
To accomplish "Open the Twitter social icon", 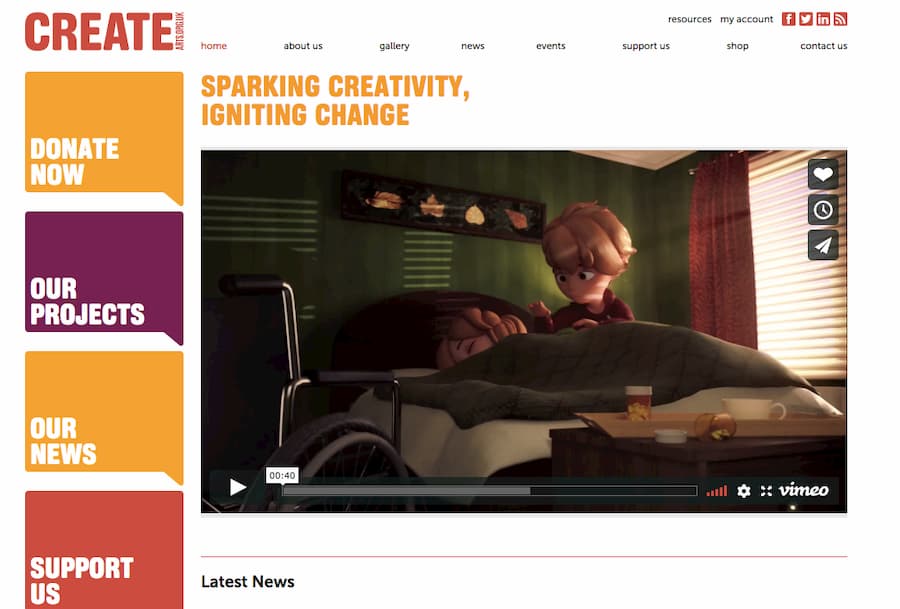I will [x=806, y=19].
